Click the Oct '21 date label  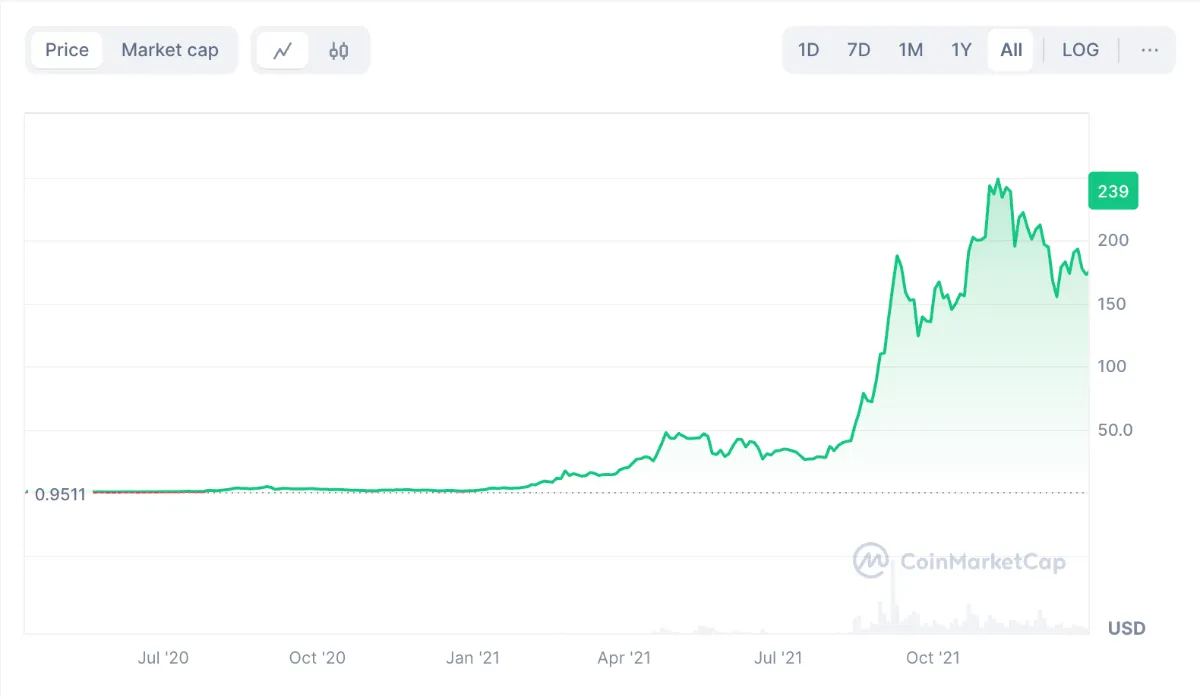tap(931, 658)
